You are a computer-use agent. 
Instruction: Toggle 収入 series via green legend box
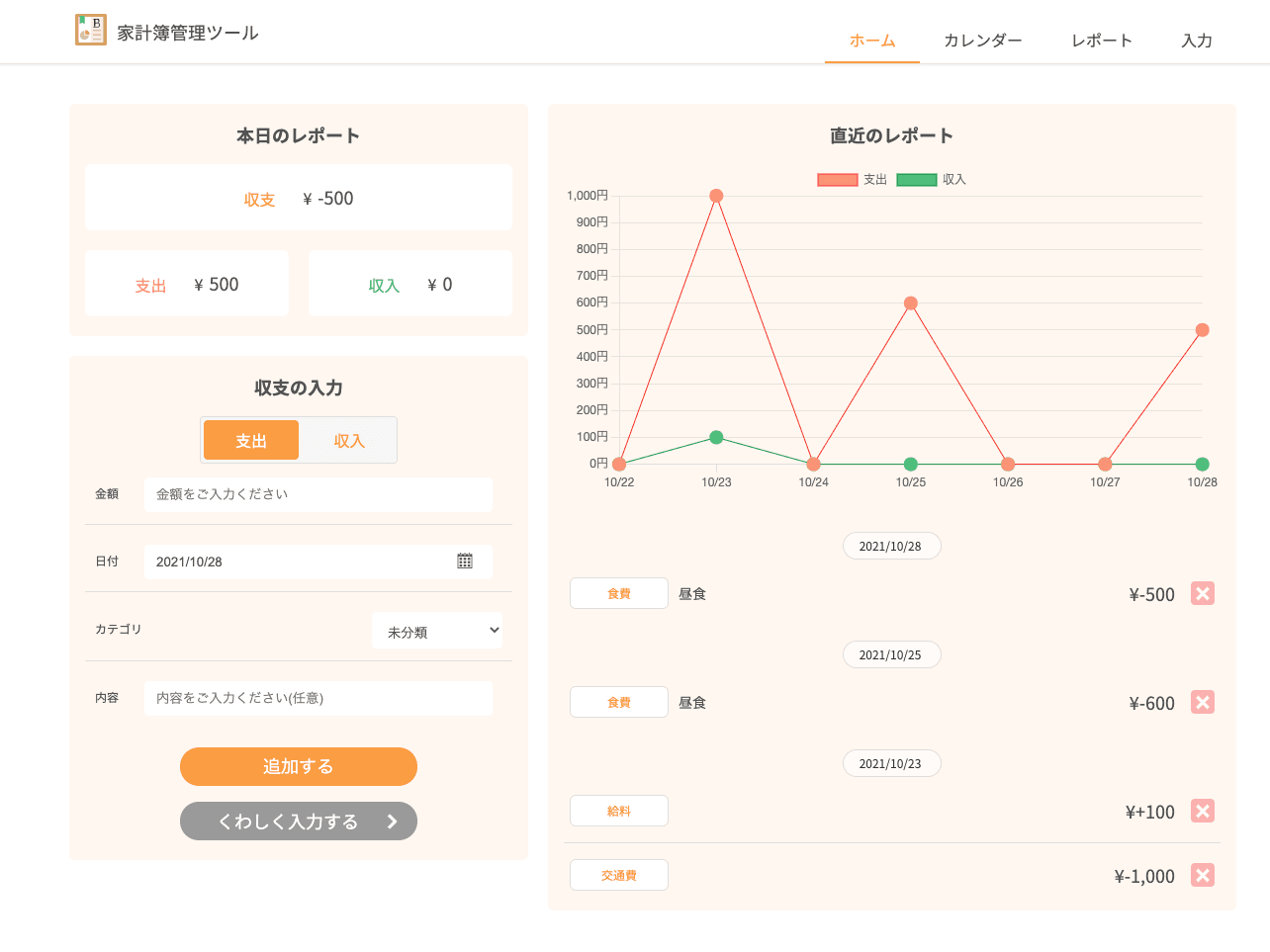(x=916, y=180)
